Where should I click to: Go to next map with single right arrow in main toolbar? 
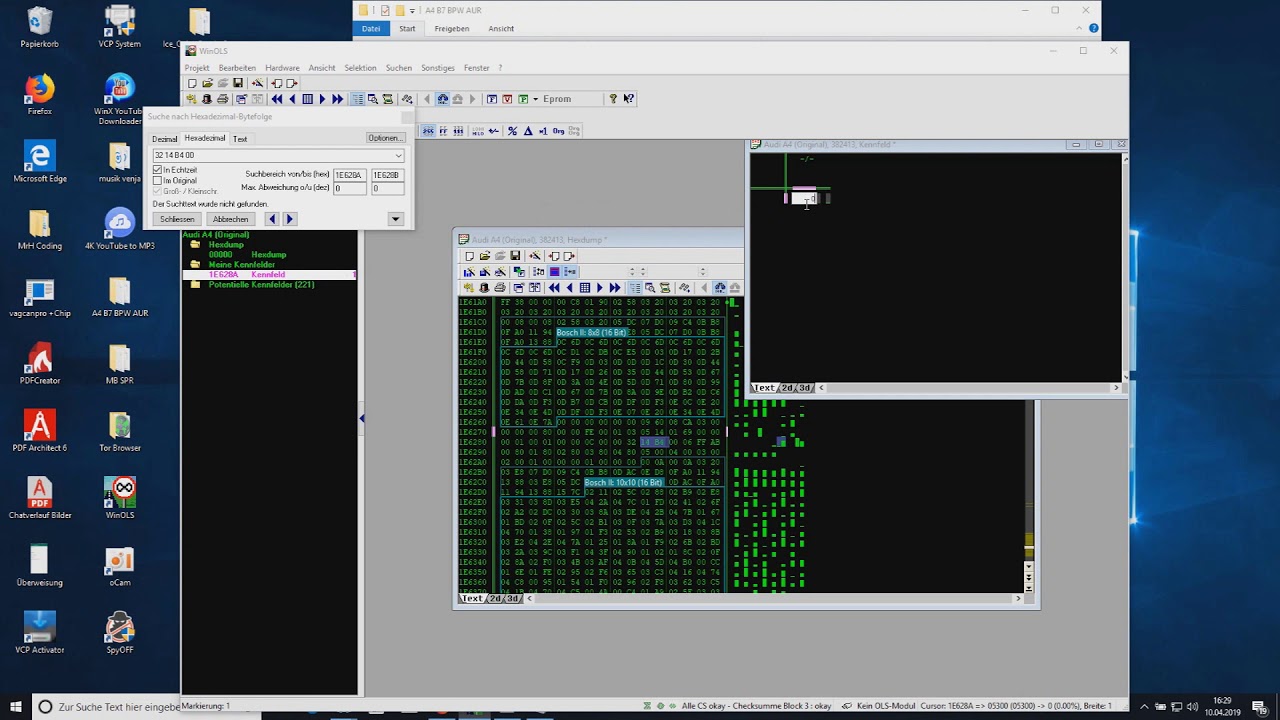[322, 99]
